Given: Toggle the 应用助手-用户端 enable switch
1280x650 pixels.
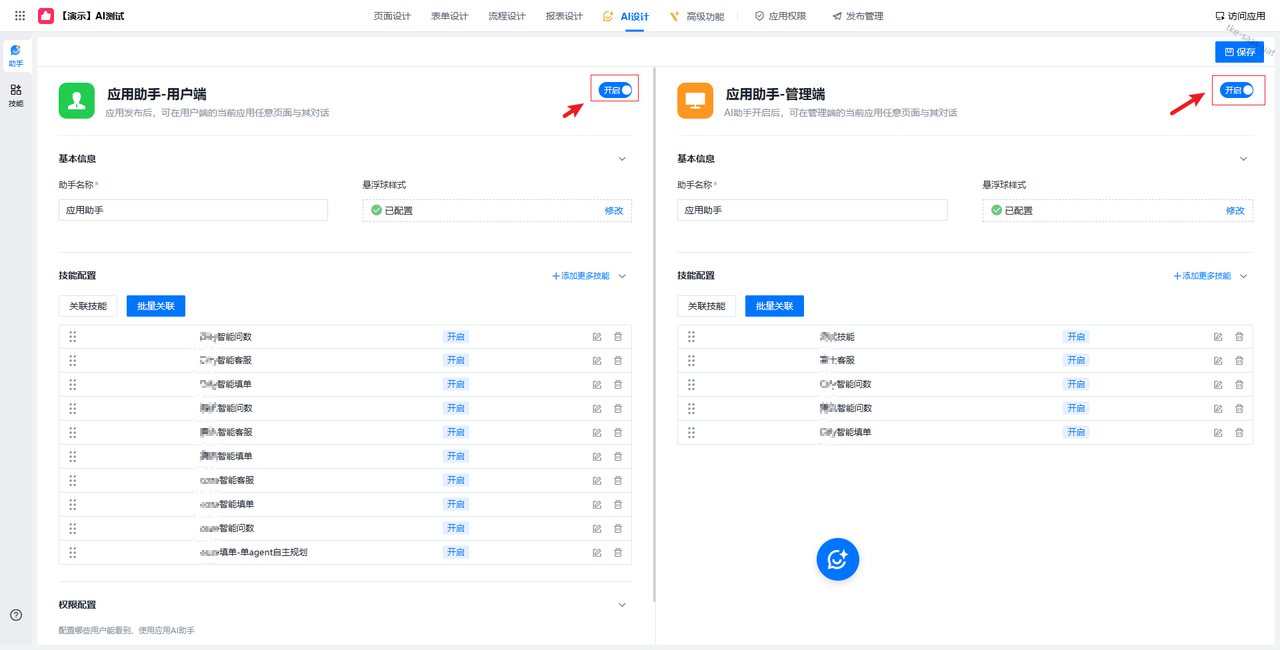Looking at the screenshot, I should tap(616, 90).
